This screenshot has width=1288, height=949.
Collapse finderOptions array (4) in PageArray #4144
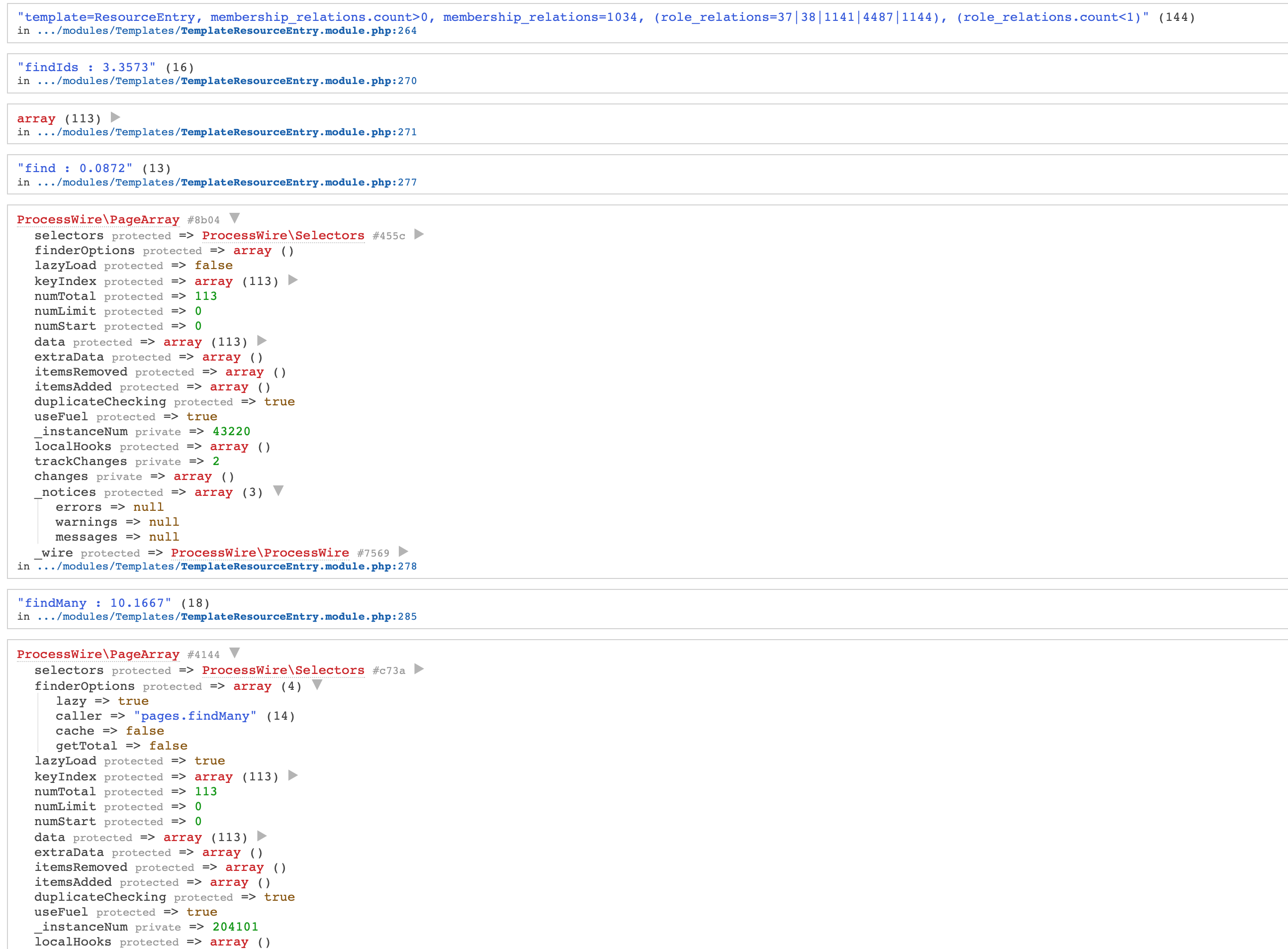point(317,685)
